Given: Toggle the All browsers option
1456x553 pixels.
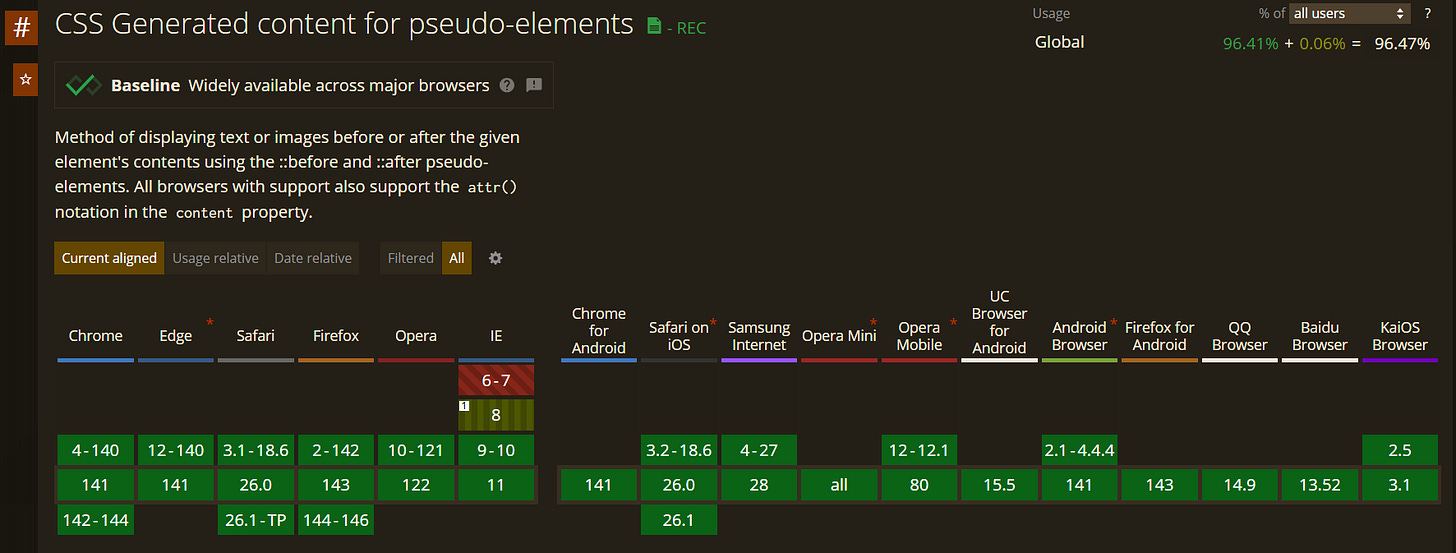Looking at the screenshot, I should [457, 258].
